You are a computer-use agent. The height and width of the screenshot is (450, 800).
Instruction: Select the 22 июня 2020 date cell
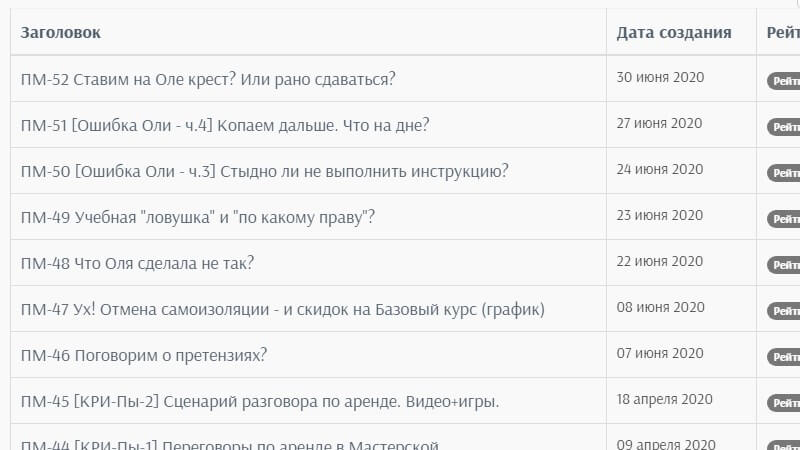pos(660,261)
